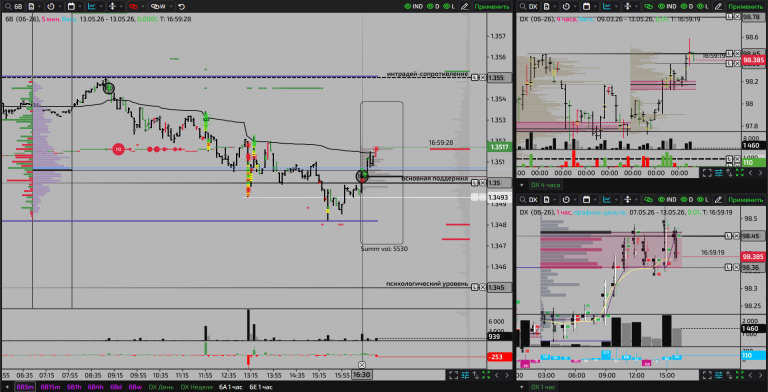The width and height of the screenshot is (768, 392).
Task: Click fullscreen brackets icon below top DX chart
Action: click(x=707, y=172)
